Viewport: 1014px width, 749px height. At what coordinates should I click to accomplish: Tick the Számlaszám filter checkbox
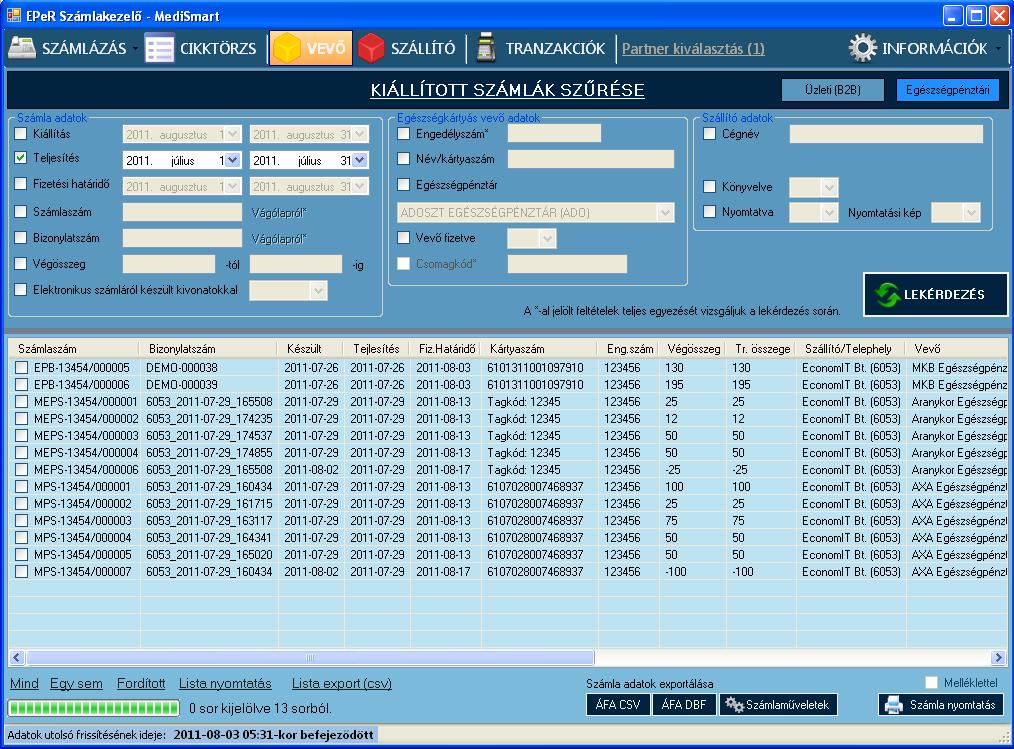[21, 212]
